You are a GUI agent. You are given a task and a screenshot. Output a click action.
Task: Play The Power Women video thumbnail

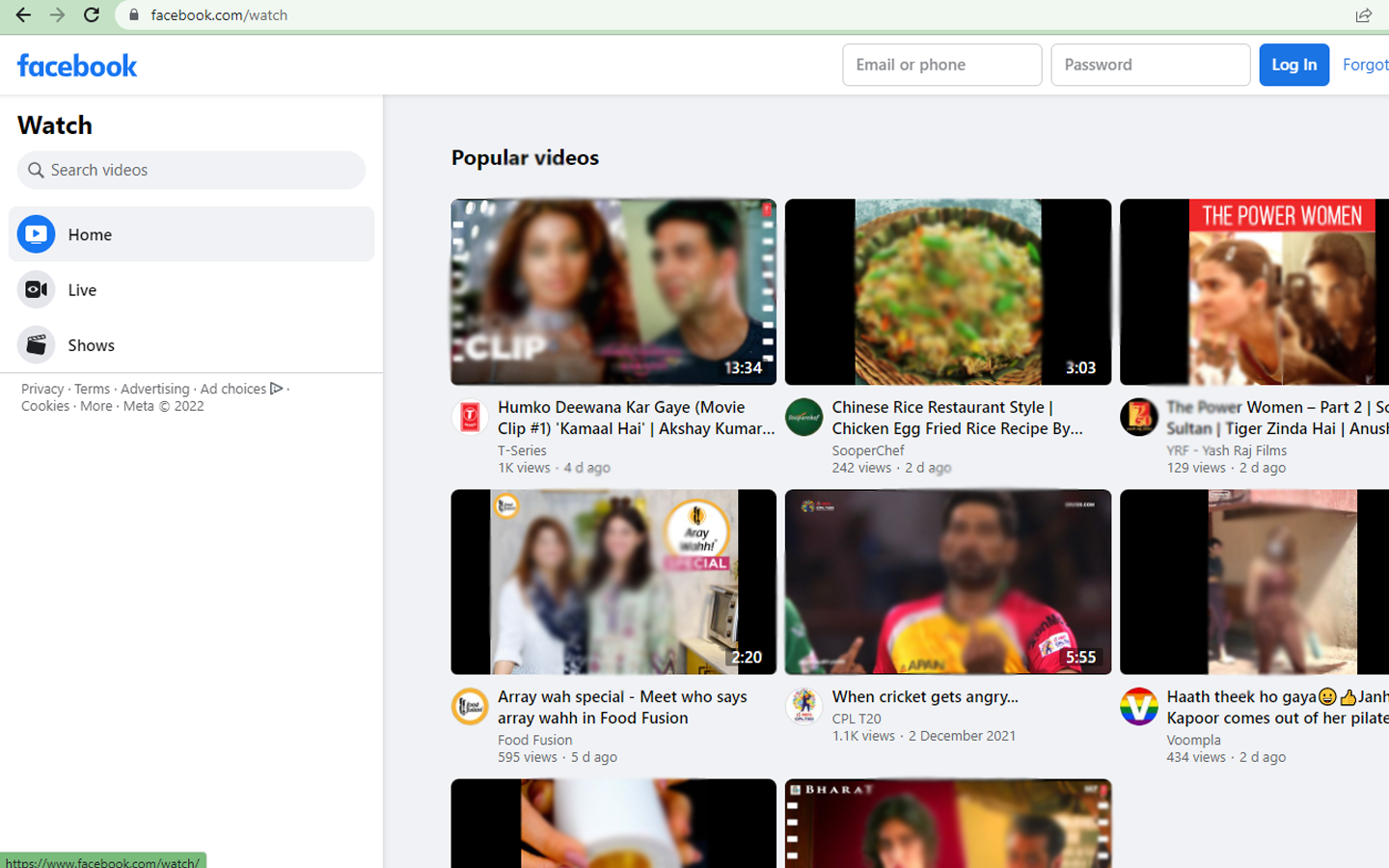(1254, 291)
